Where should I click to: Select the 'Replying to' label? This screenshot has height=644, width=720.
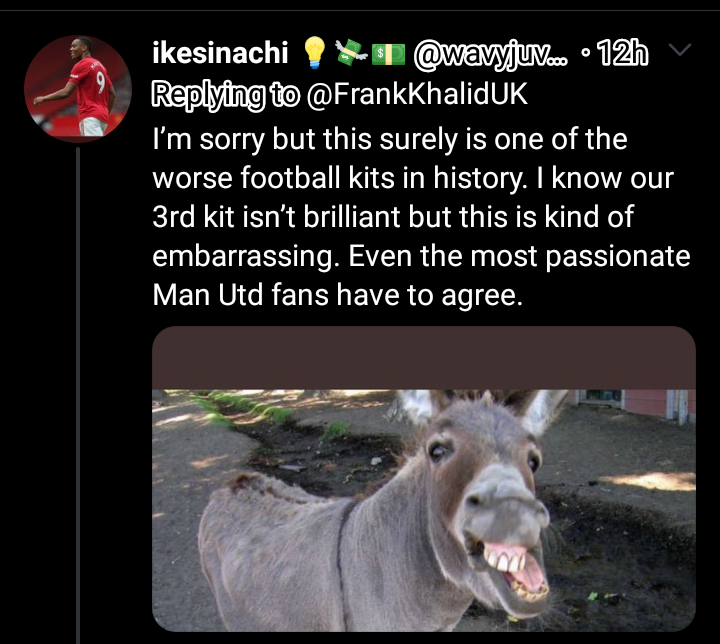click(x=225, y=95)
